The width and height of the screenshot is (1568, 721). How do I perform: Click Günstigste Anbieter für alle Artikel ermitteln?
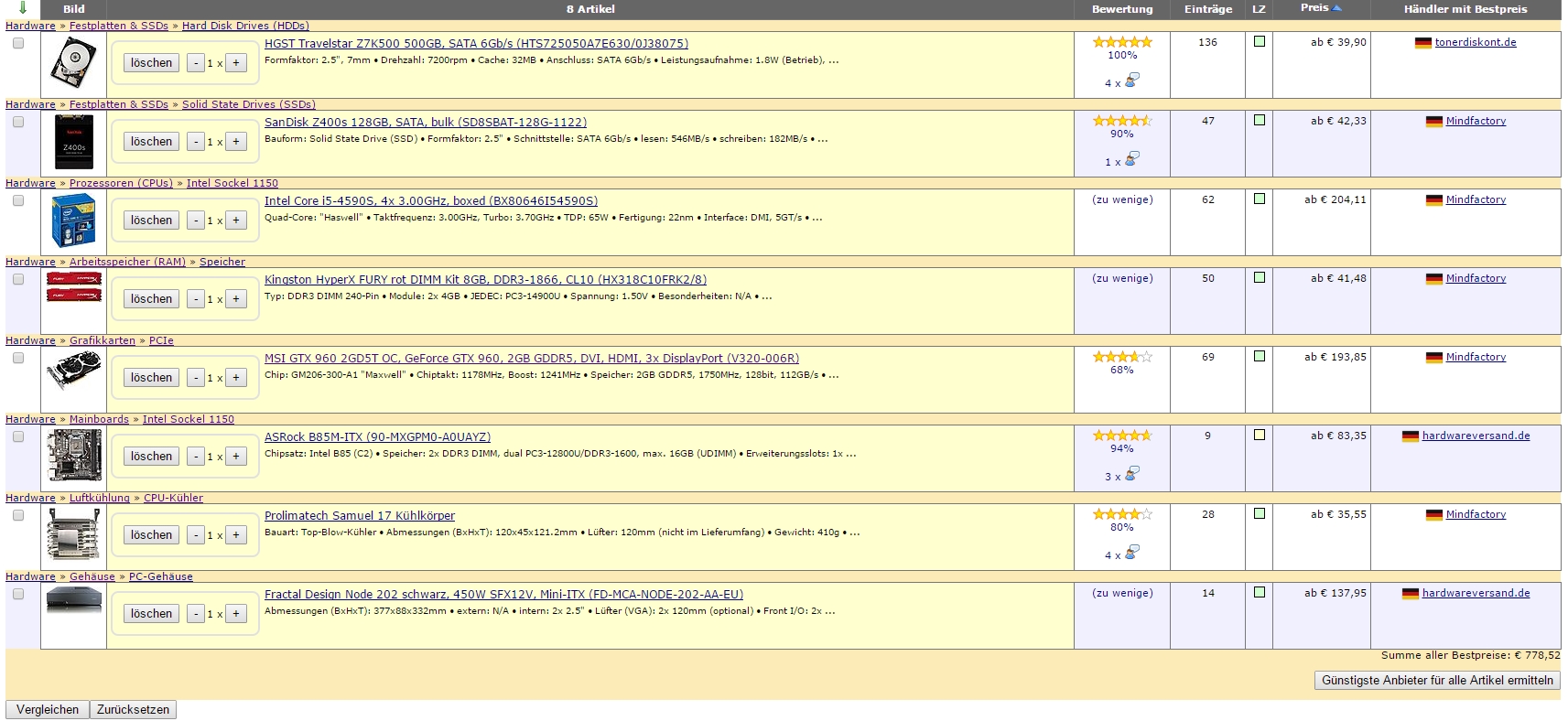(x=1437, y=681)
